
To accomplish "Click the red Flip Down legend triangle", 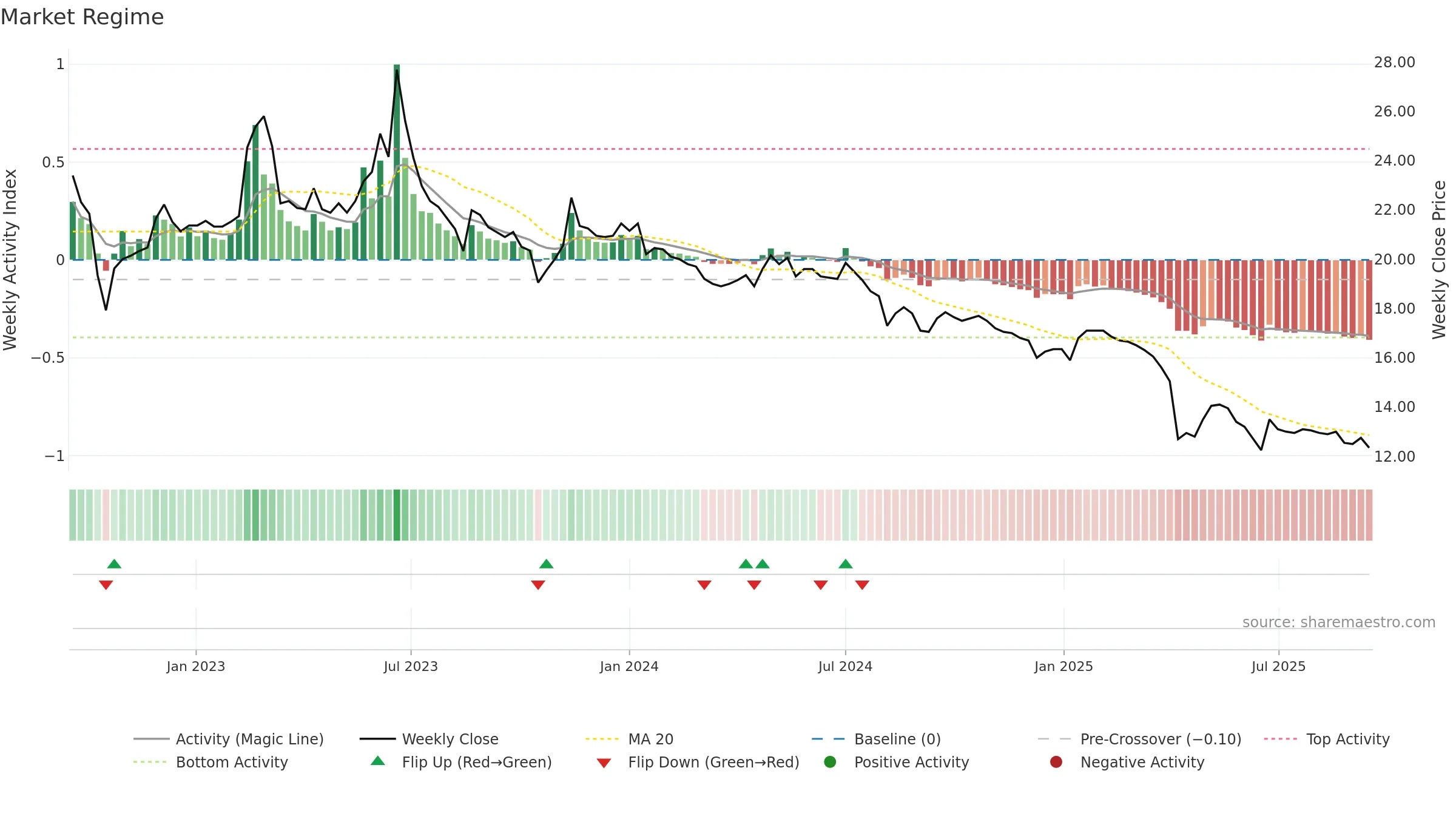I will 604,763.
